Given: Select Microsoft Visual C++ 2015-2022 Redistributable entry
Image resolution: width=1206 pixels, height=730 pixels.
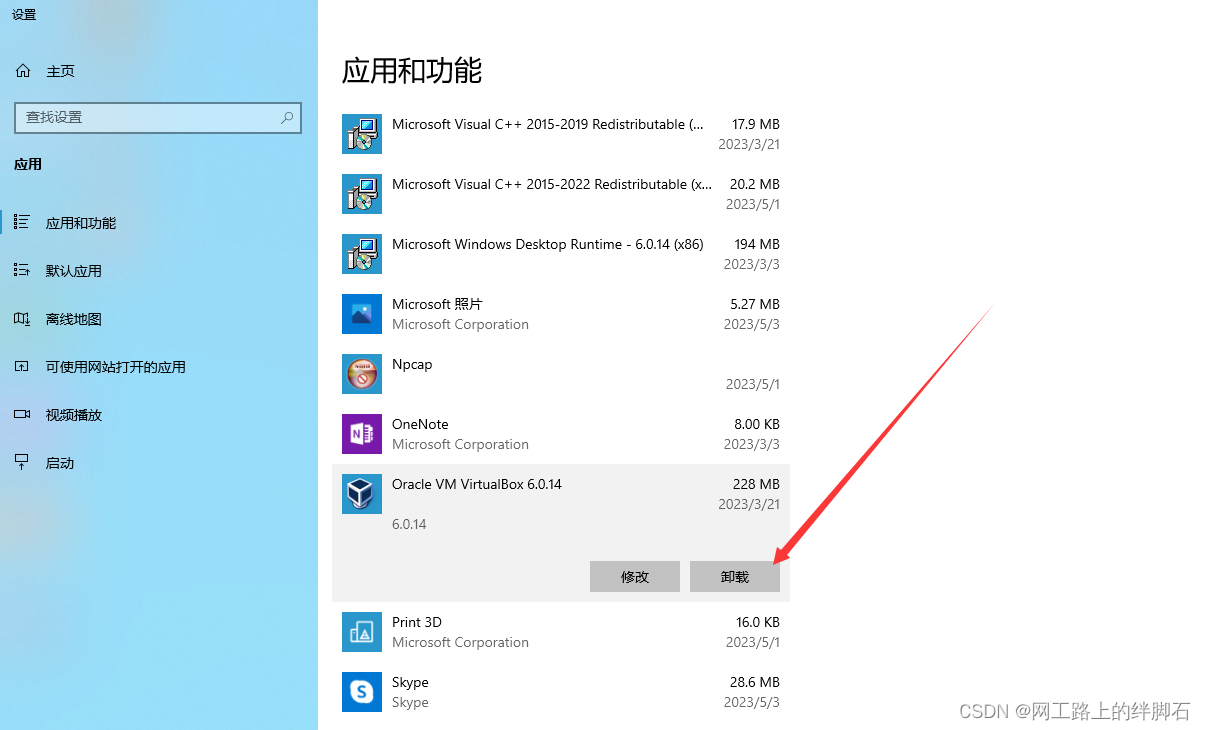Looking at the screenshot, I should coord(561,194).
